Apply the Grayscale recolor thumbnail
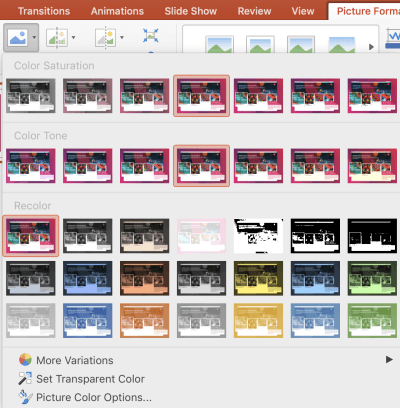 point(88,236)
